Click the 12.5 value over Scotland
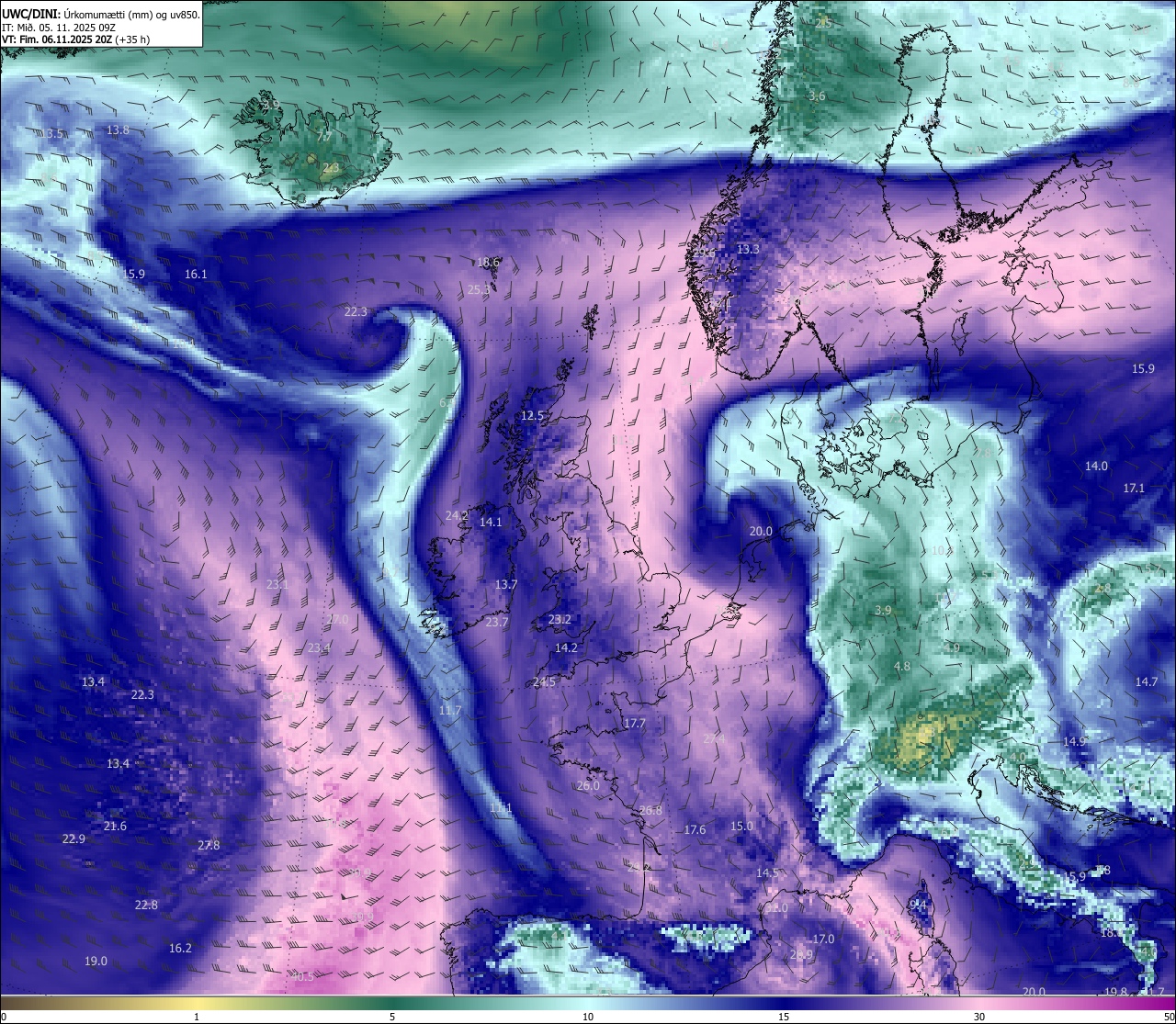 tap(533, 416)
